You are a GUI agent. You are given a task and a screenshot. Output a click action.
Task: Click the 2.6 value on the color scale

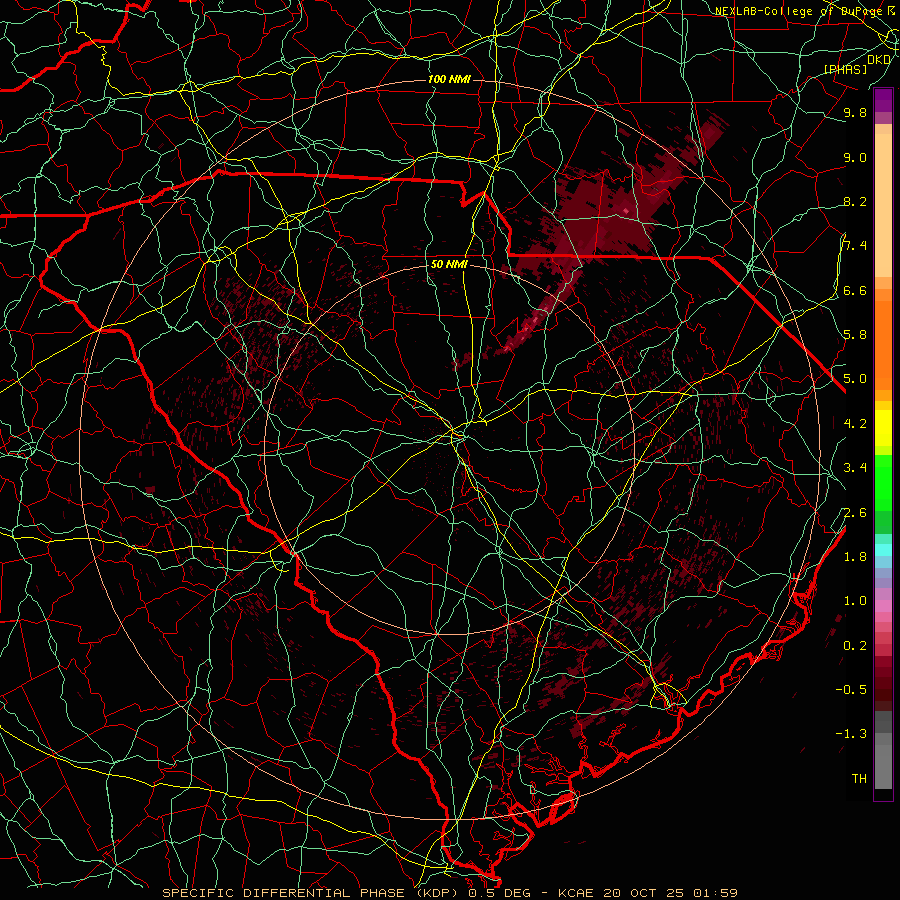tap(855, 512)
